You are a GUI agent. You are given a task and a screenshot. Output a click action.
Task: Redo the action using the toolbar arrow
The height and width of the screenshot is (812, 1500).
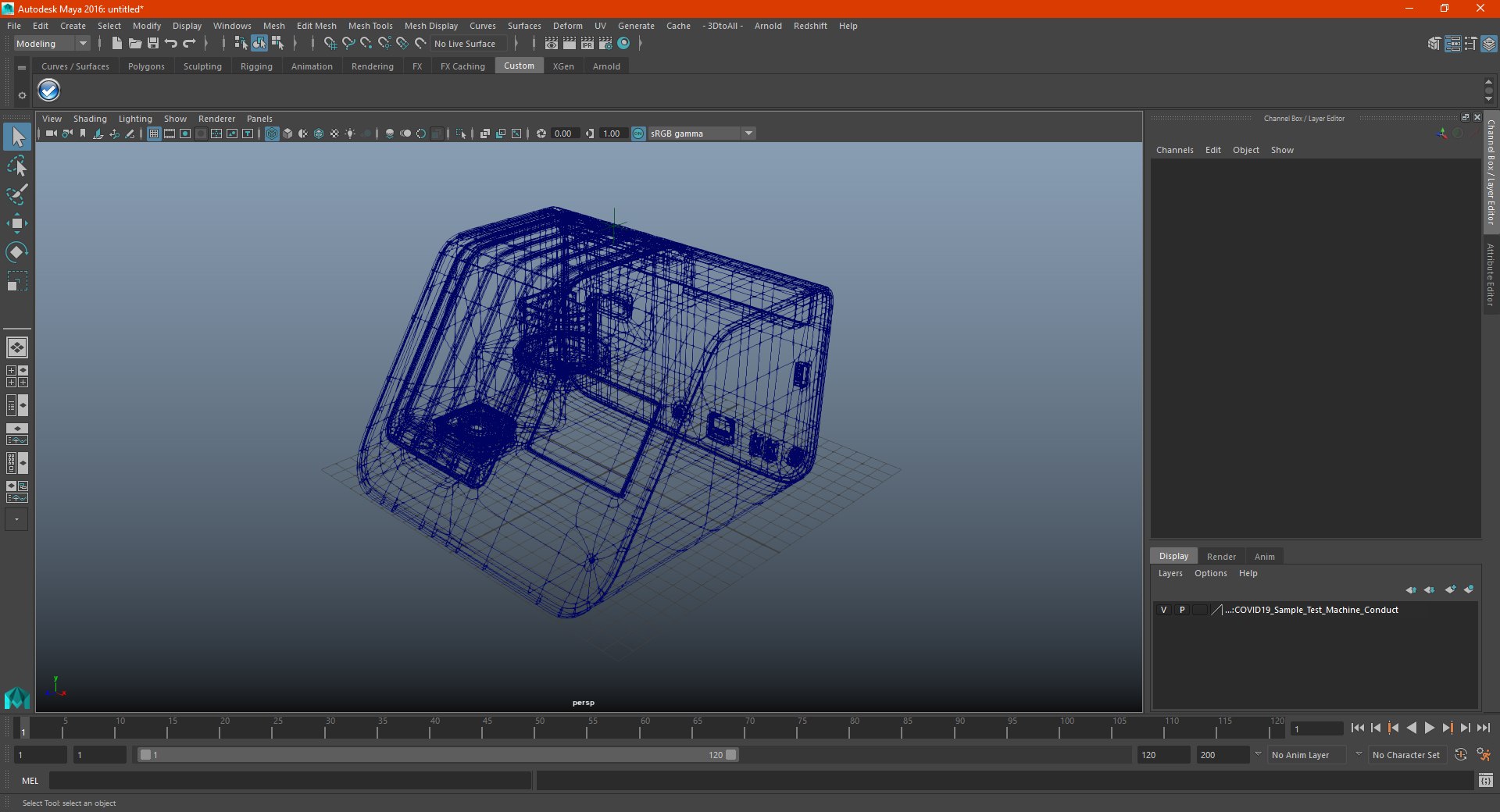click(x=189, y=44)
